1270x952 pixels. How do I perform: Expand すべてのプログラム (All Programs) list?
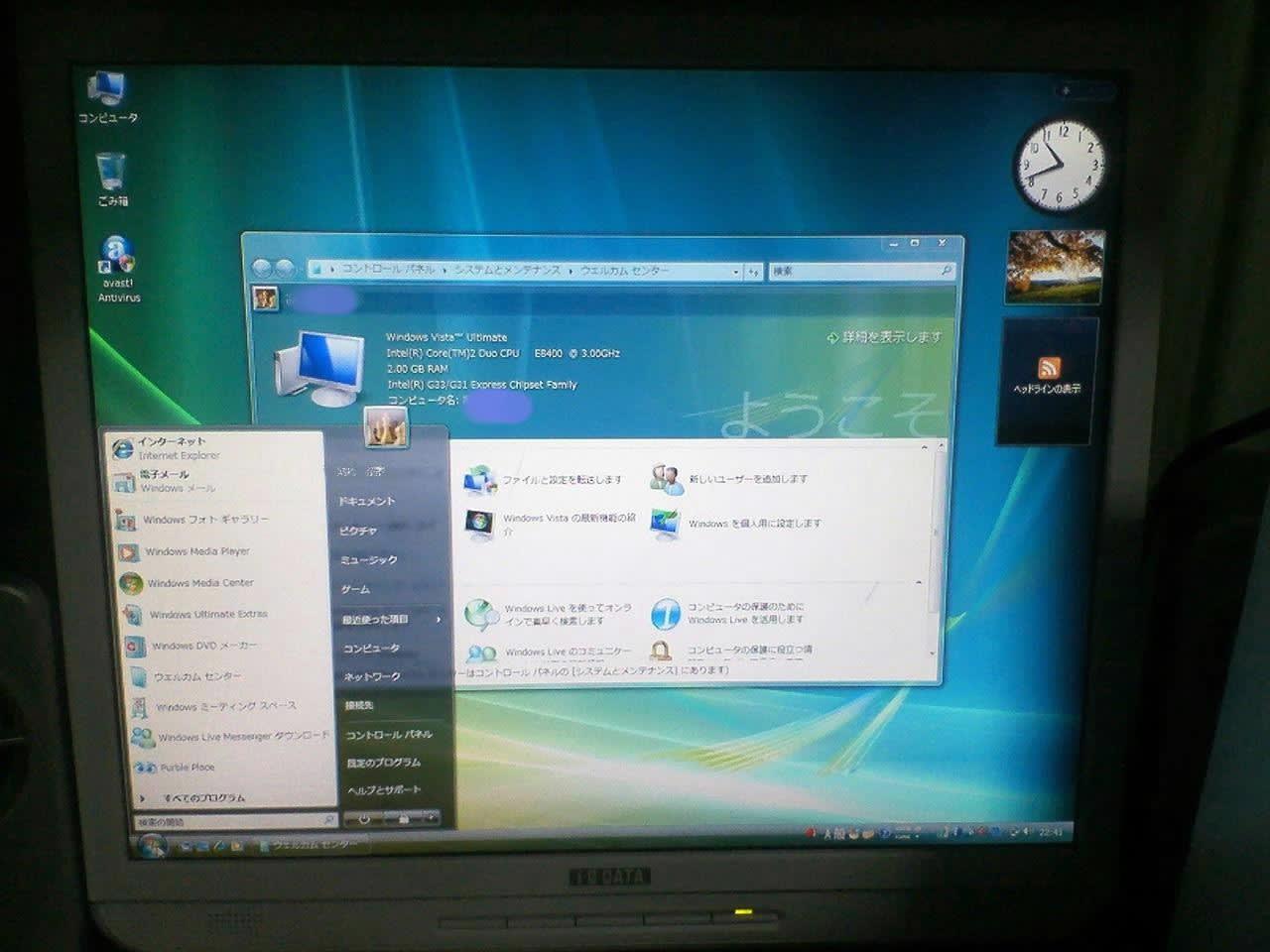pyautogui.click(x=201, y=798)
